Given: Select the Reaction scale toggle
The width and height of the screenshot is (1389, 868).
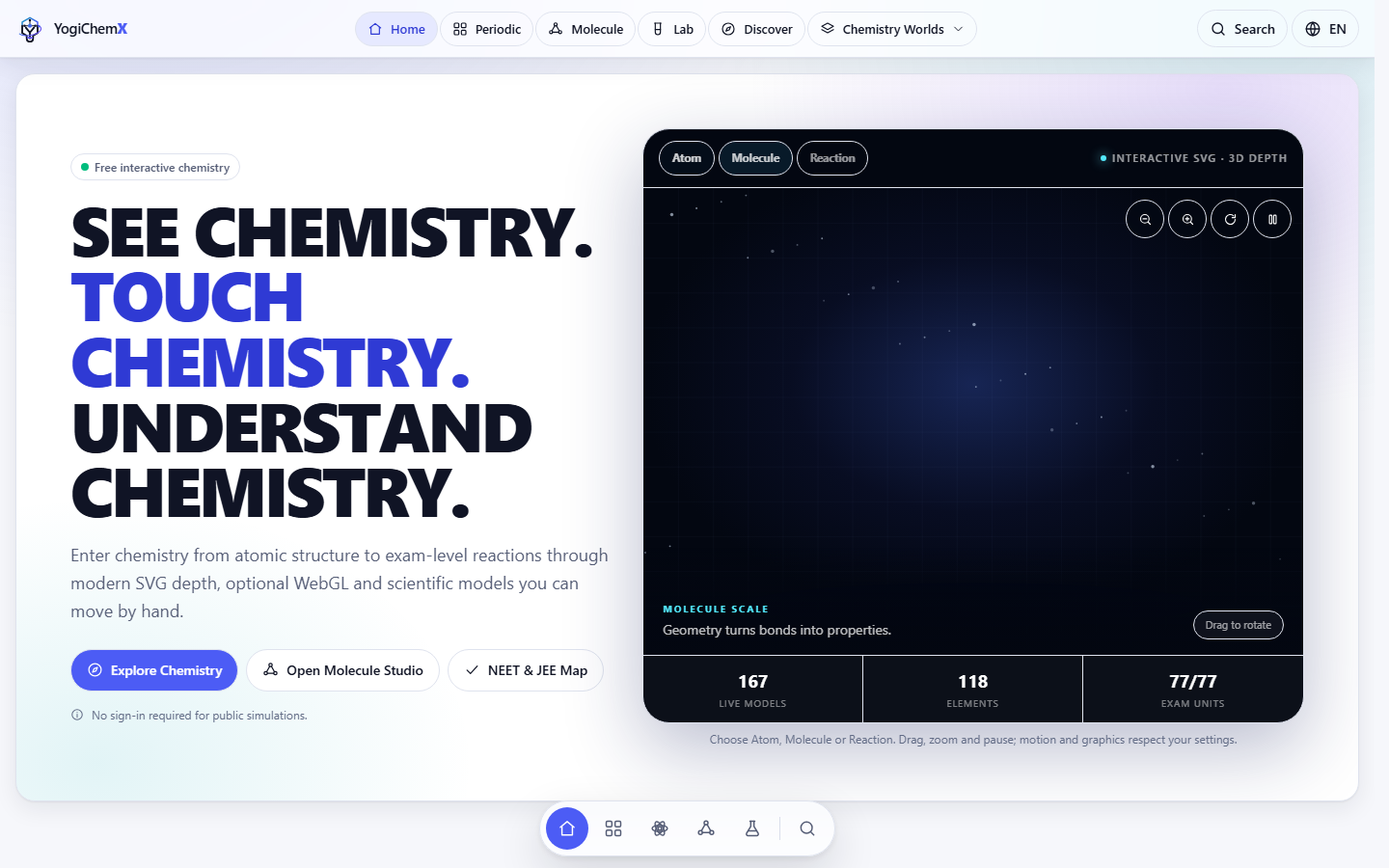Looking at the screenshot, I should pyautogui.click(x=832, y=158).
